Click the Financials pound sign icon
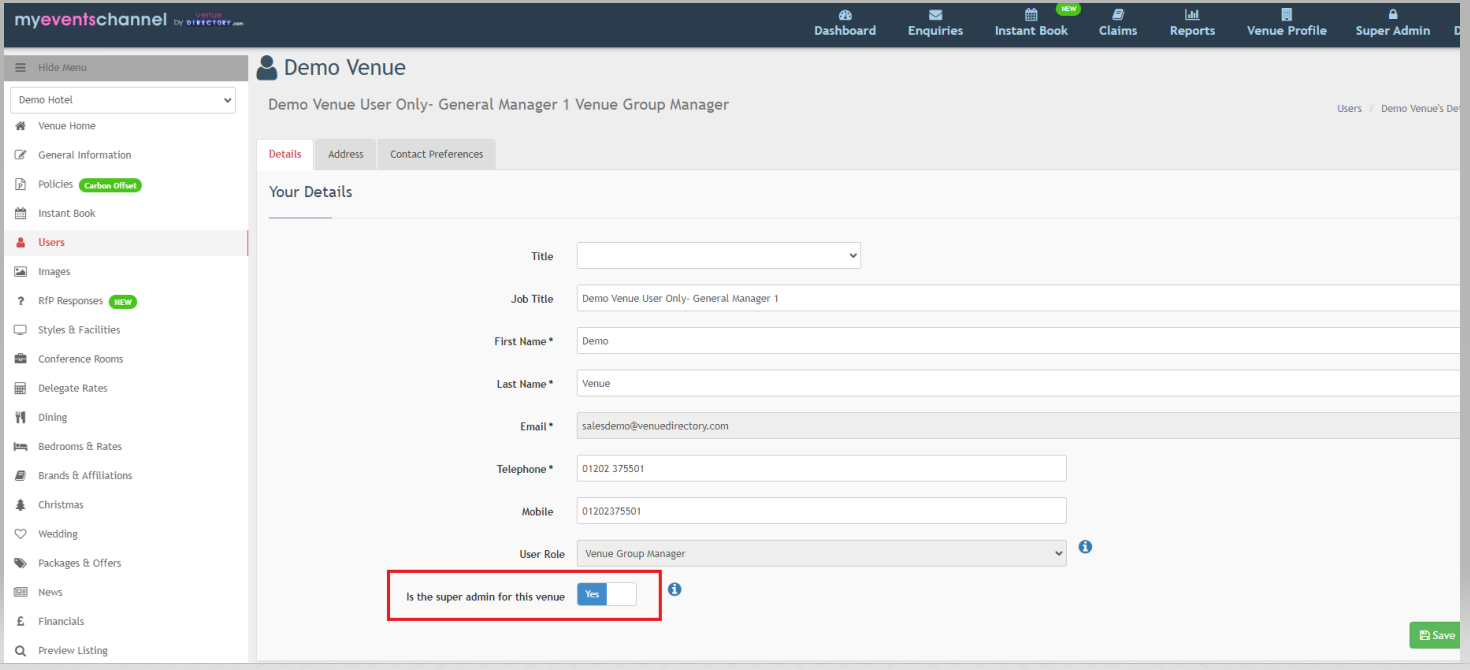This screenshot has height=670, width=1470. pos(20,621)
